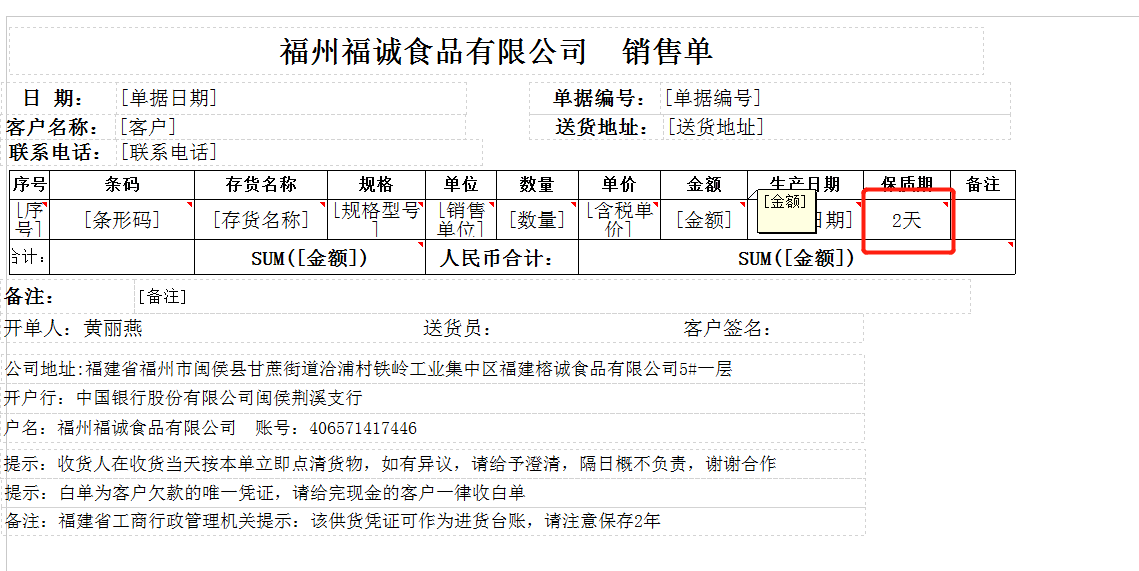This screenshot has height=571, width=1139.
Task: Select the title 福州福诚食品有限公司 销售单
Action: click(x=496, y=52)
